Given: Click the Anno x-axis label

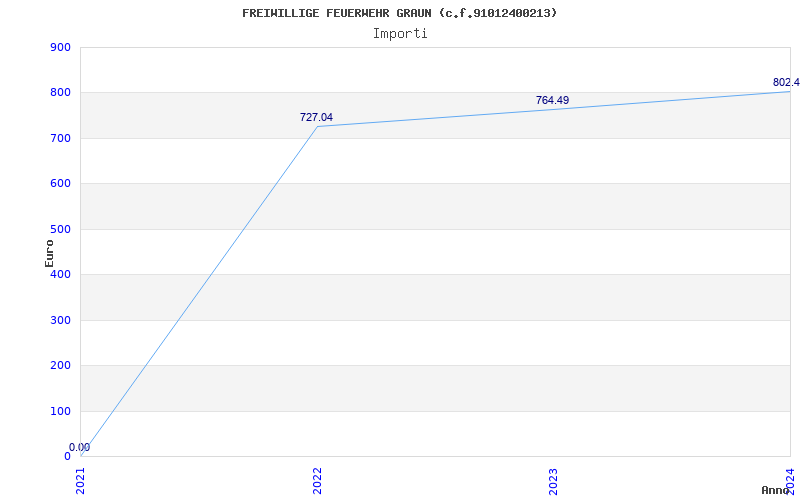Looking at the screenshot, I should coord(777,490).
